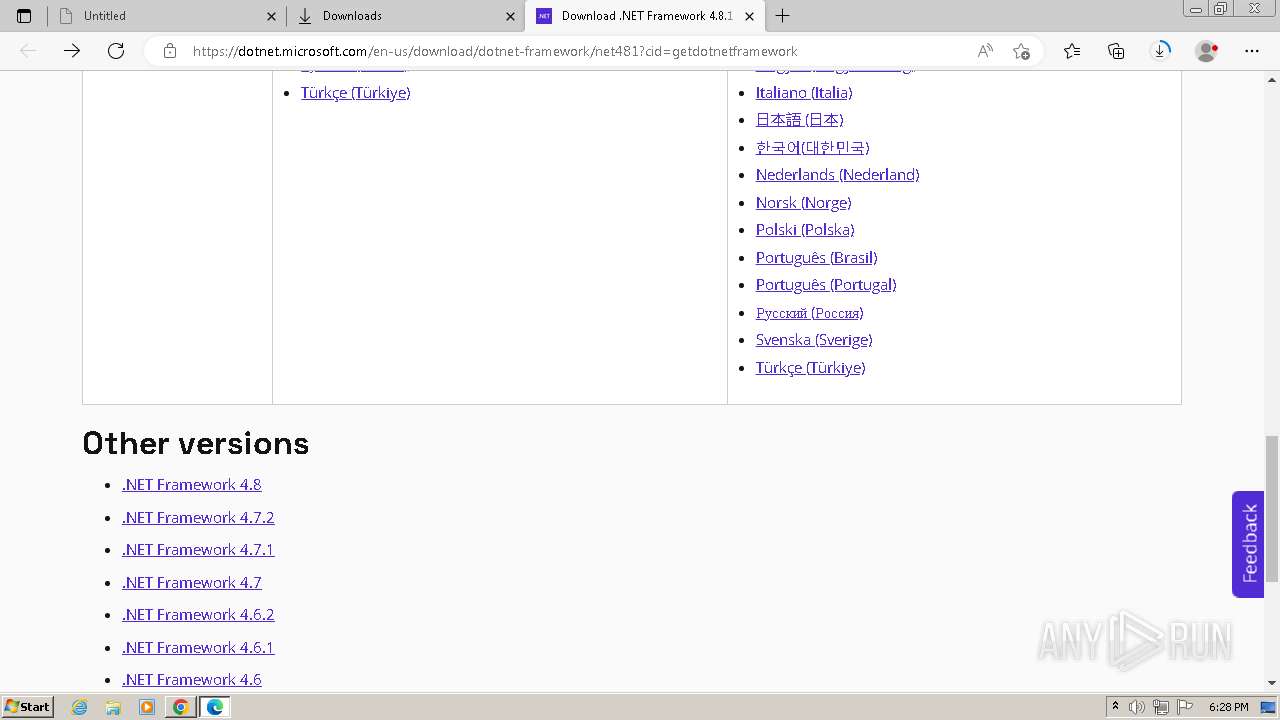Add this page to favorites
Image resolution: width=1280 pixels, height=720 pixels.
click(1021, 51)
